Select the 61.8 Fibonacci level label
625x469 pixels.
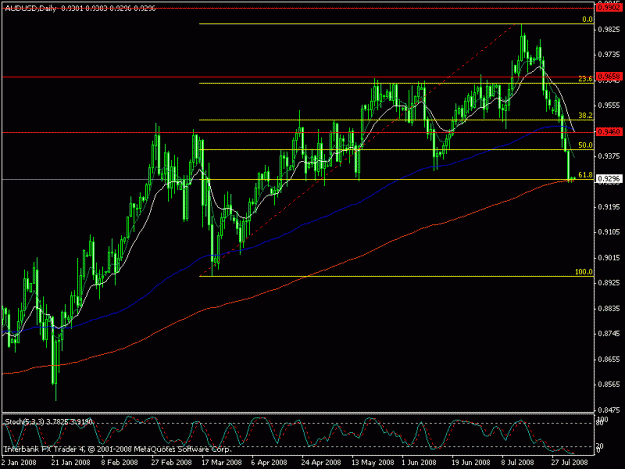tap(585, 175)
